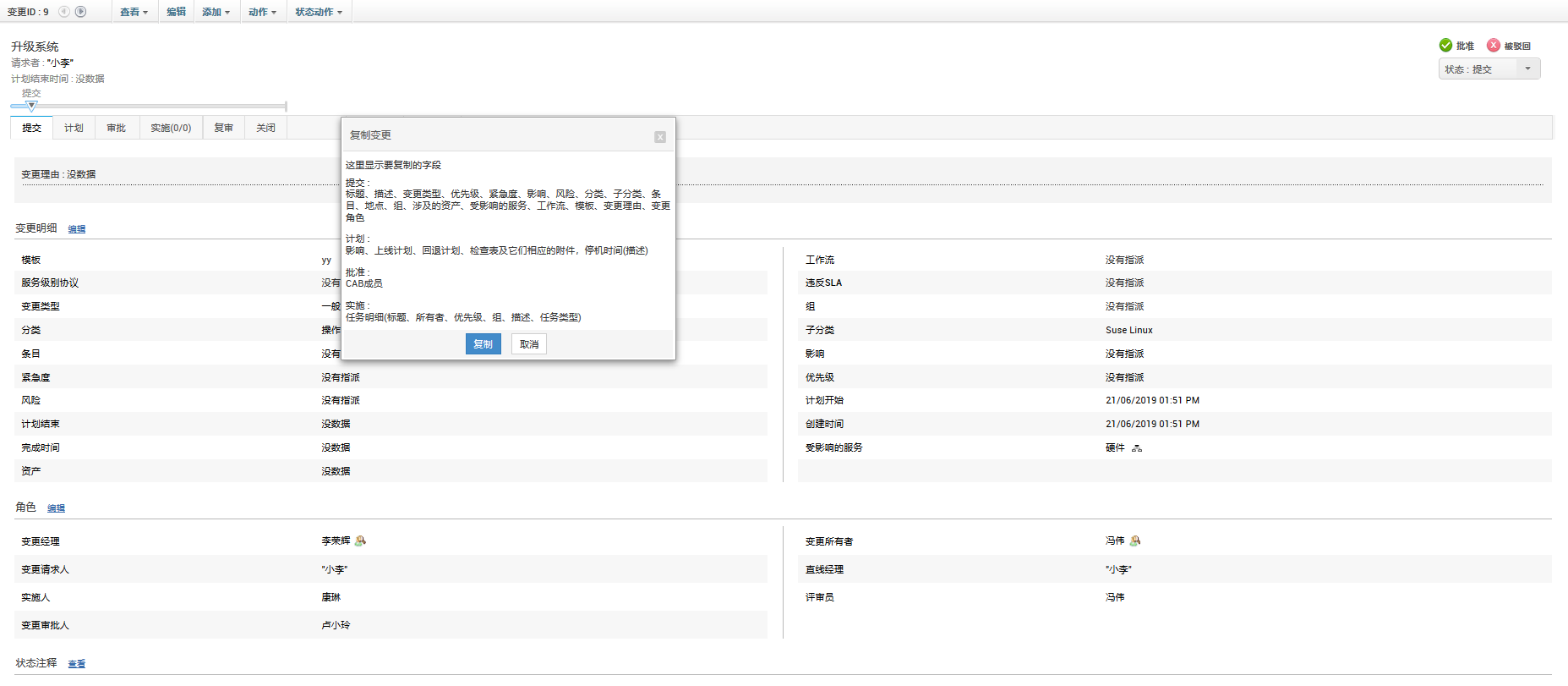Go to the next change record

pyautogui.click(x=80, y=12)
